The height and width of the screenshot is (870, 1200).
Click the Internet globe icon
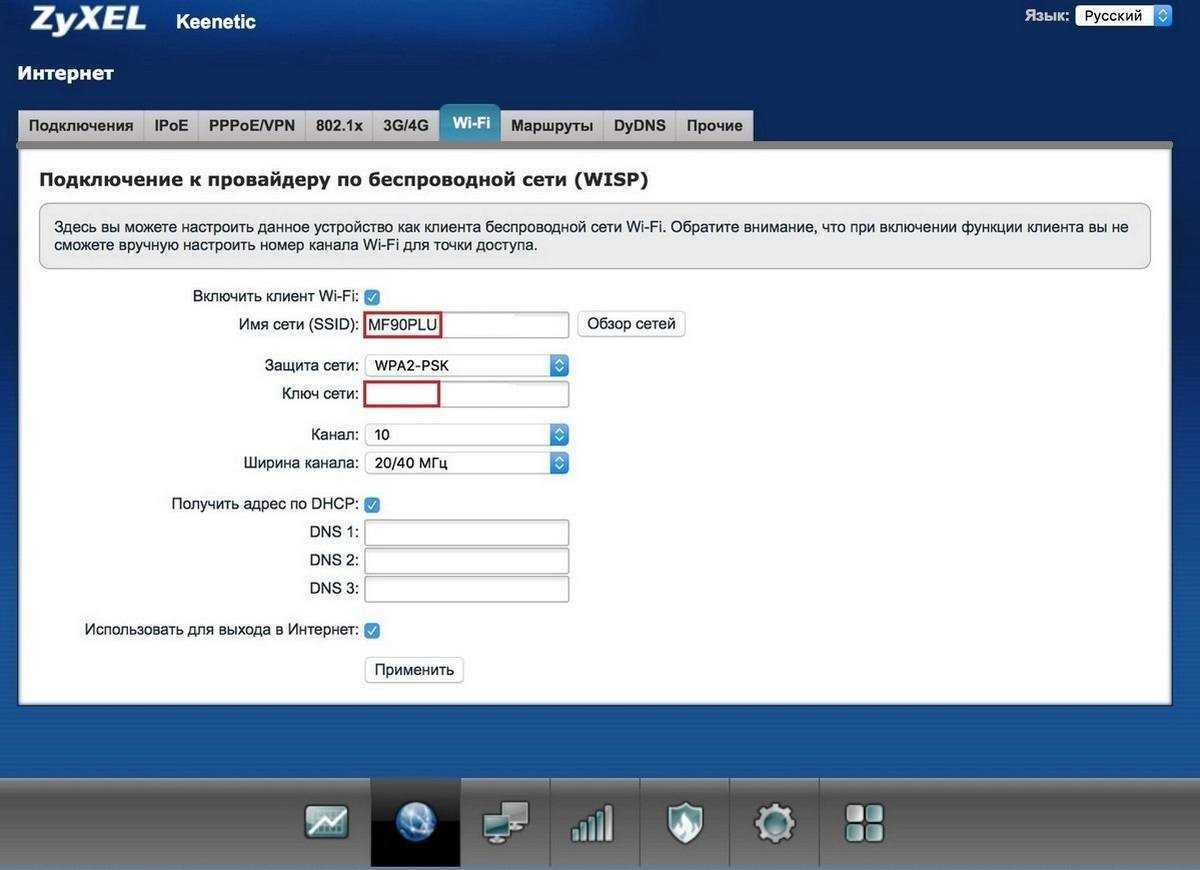pos(415,822)
